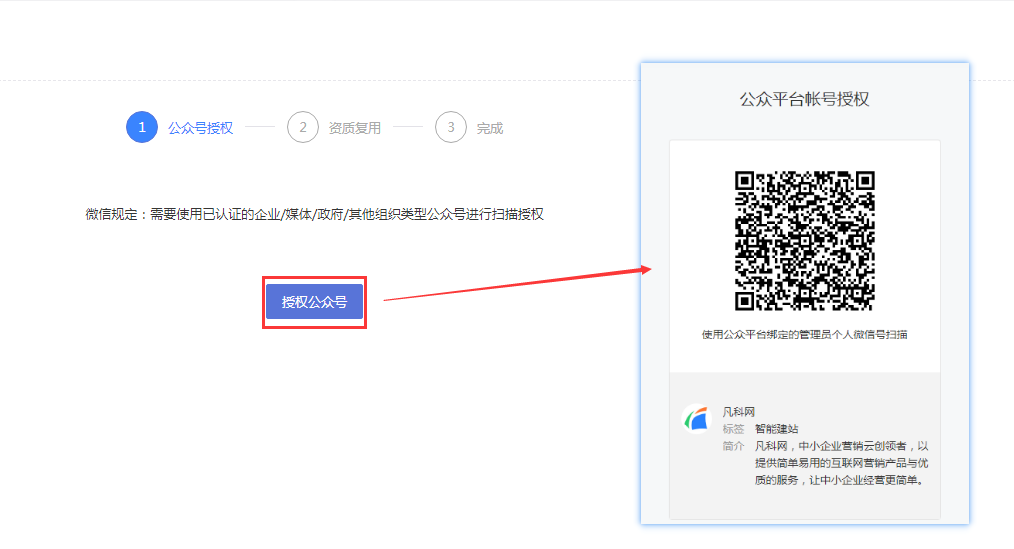Screen dimensions: 1014x549
Task: Select step 1 circle for 公众号授权
Action: (142, 127)
